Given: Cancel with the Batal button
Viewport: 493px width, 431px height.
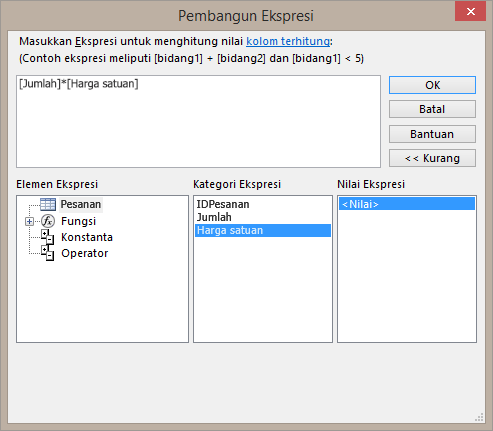Looking at the screenshot, I should pyautogui.click(x=432, y=109).
